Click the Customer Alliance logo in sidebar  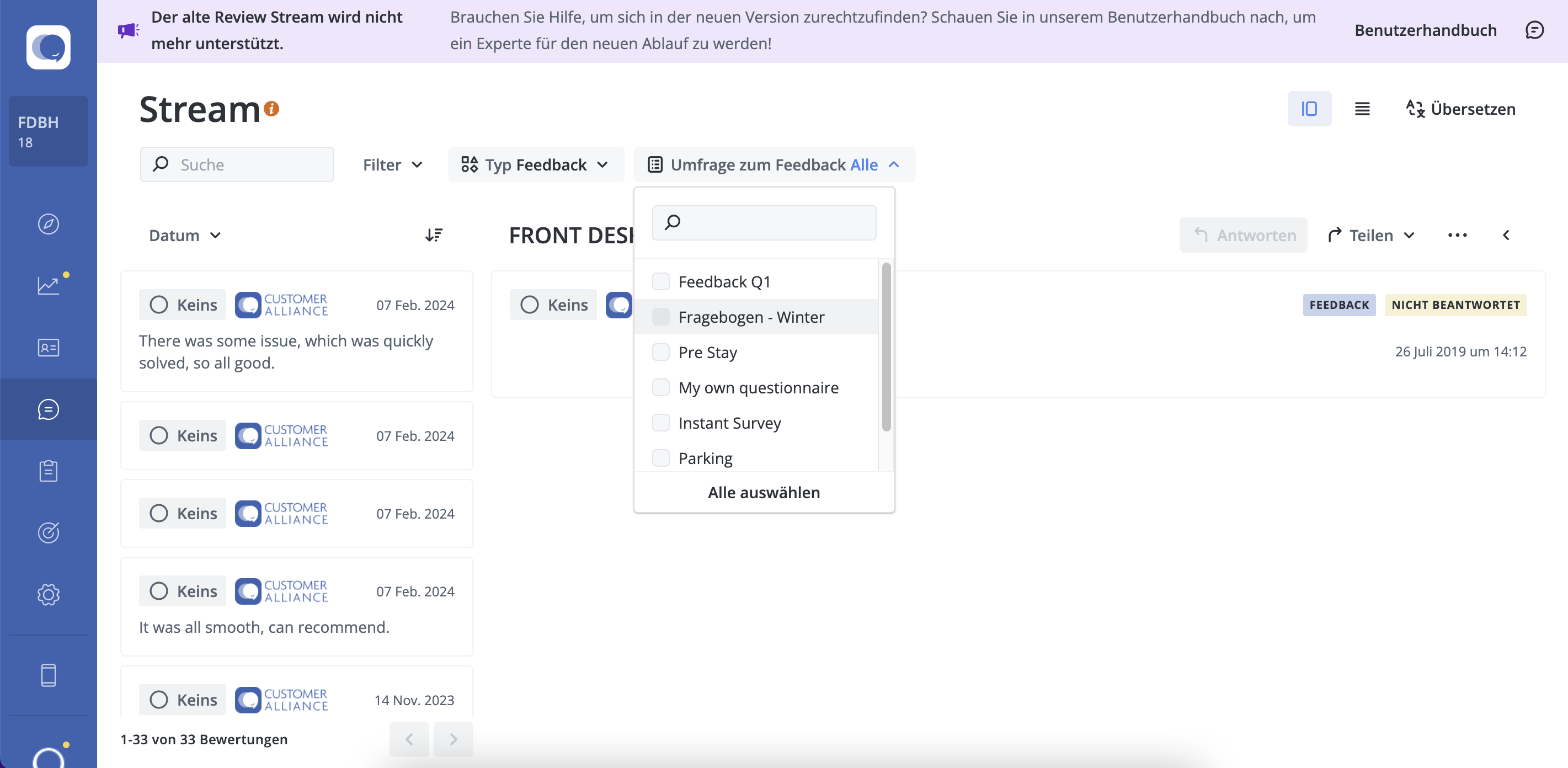[x=48, y=47]
